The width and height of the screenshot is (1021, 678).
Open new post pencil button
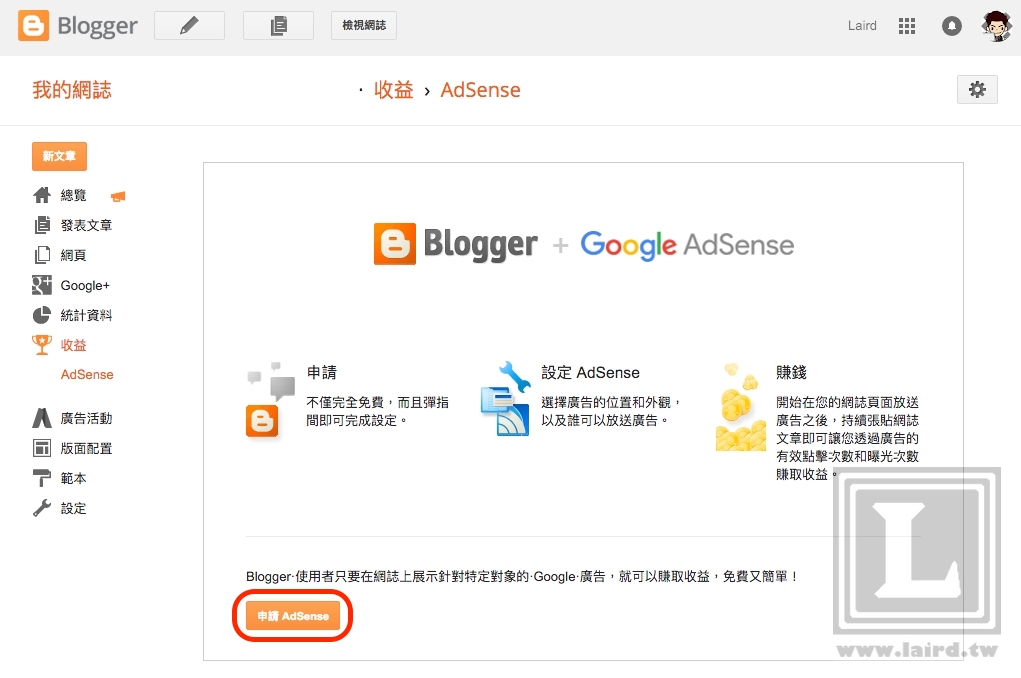click(x=189, y=25)
